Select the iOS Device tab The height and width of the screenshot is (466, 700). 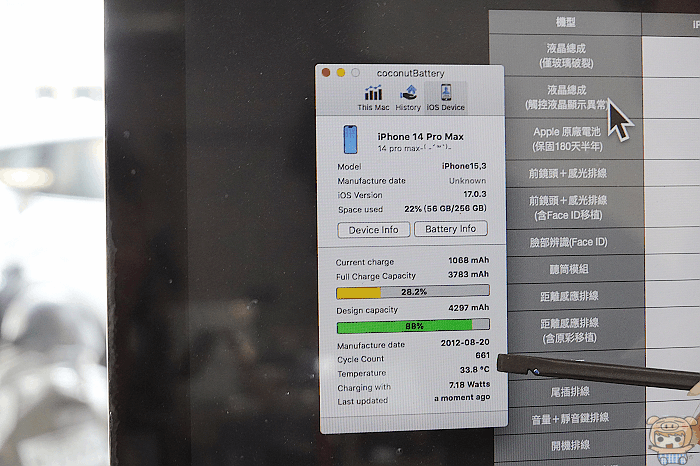(x=446, y=97)
